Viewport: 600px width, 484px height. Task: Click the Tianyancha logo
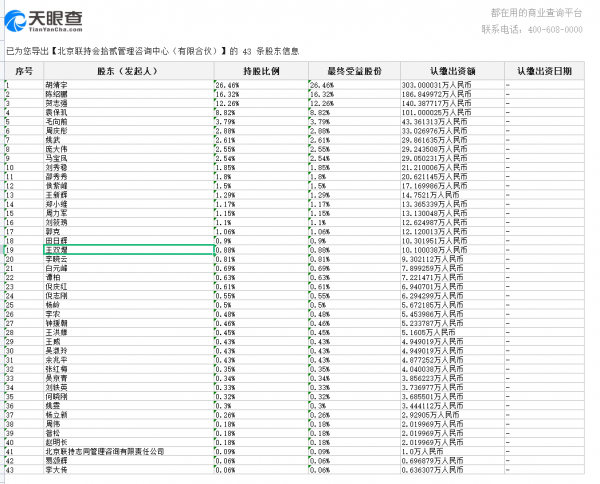click(43, 21)
